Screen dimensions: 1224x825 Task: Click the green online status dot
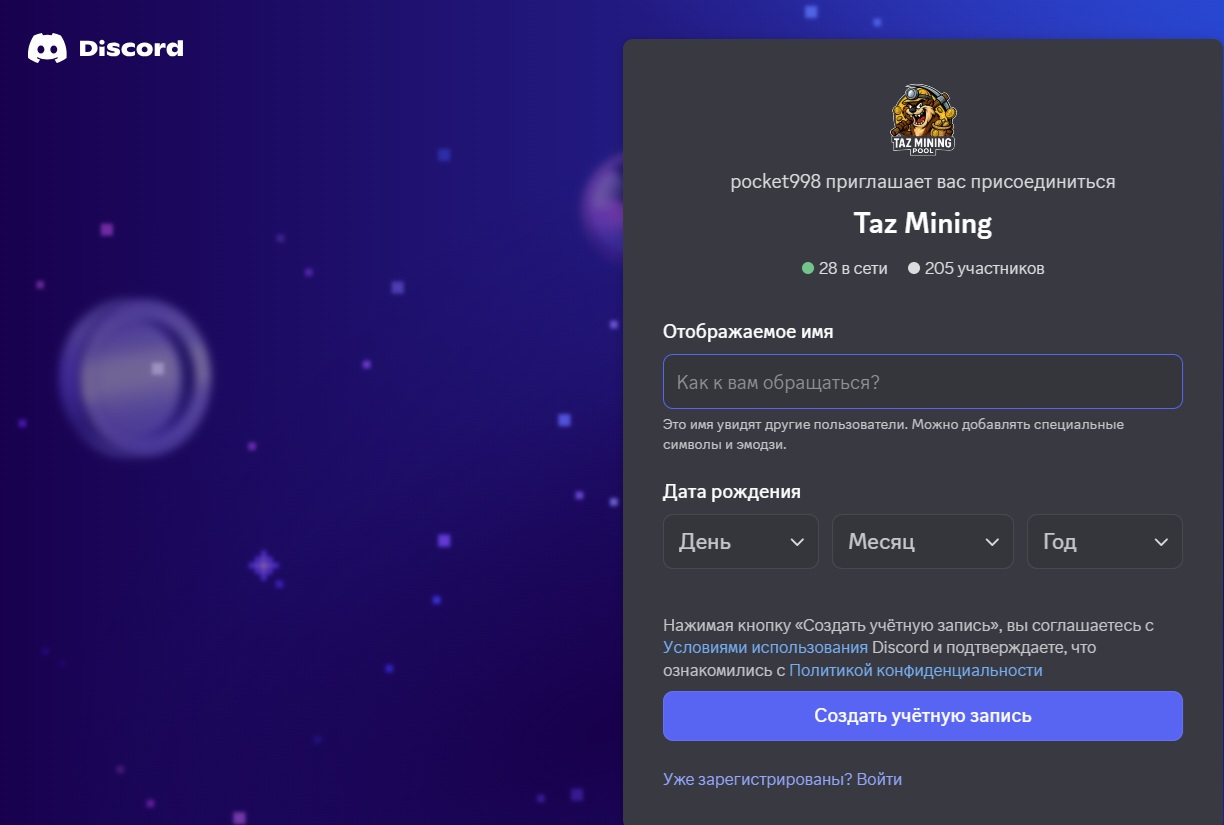click(x=808, y=269)
